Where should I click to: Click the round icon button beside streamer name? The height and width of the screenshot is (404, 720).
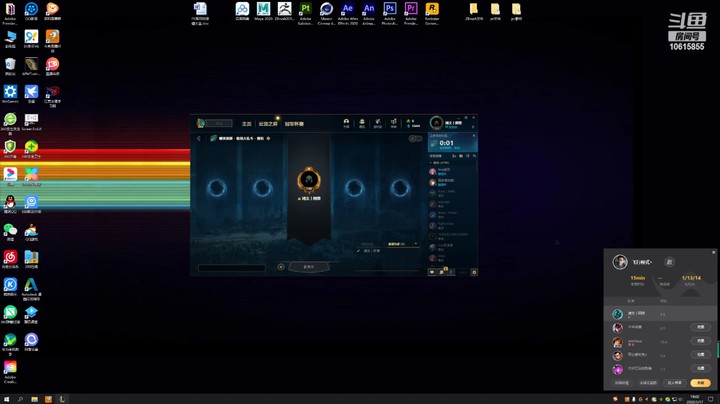[x=669, y=262]
